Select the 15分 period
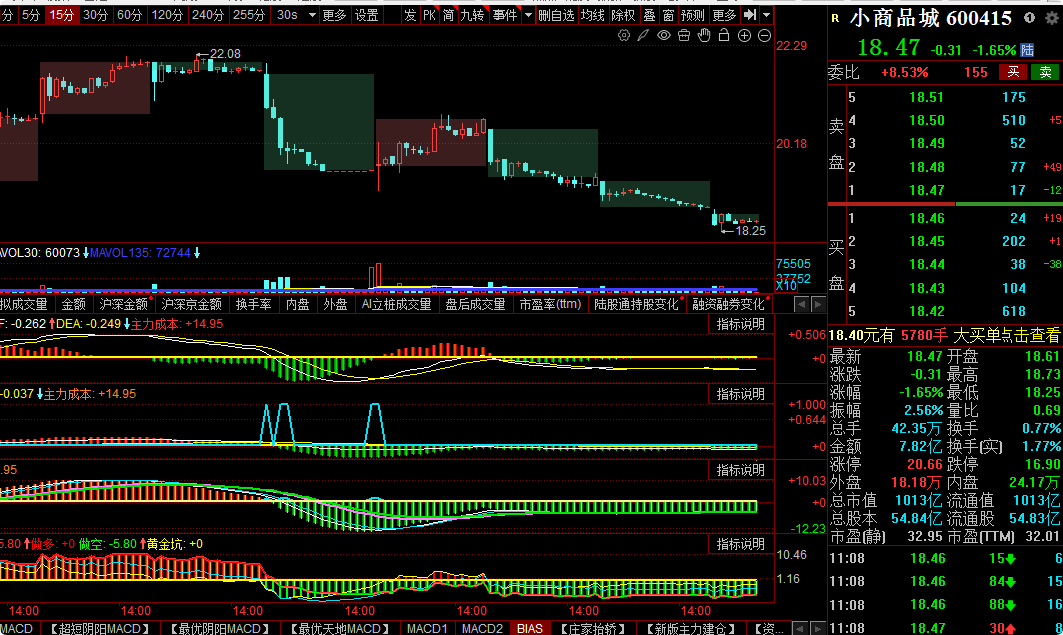Viewport: 1063px width, 635px height. (x=62, y=14)
